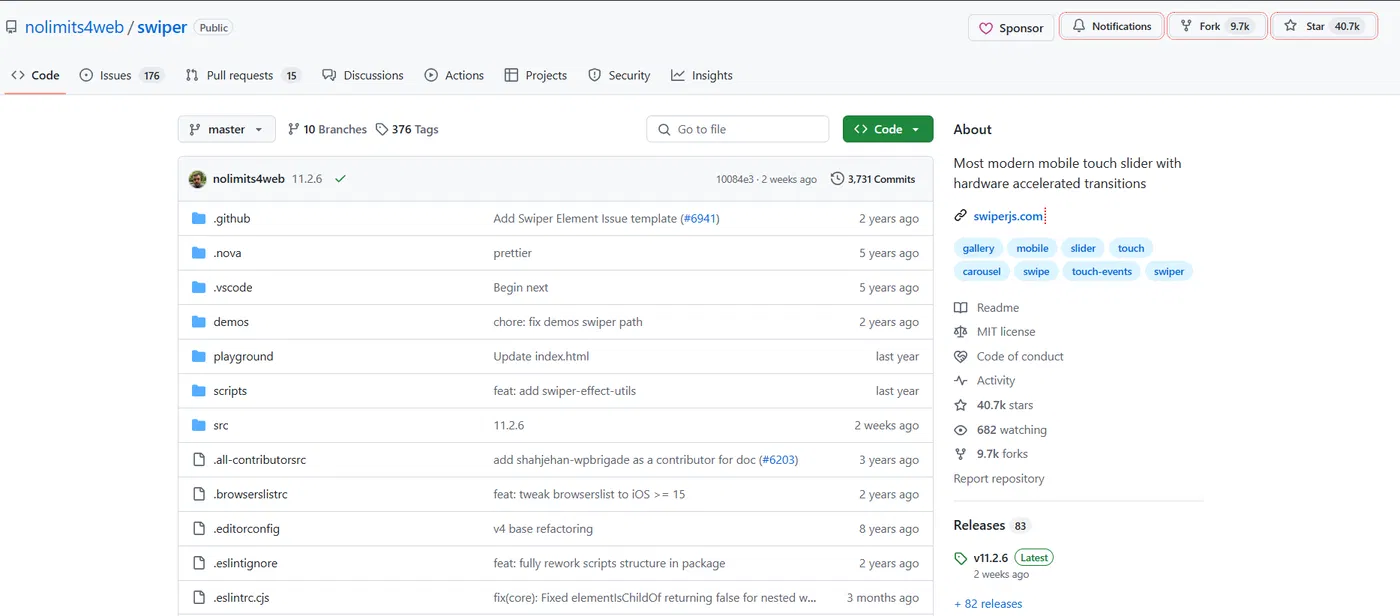Viewport: 1400px width, 616px height.
Task: Click the .vscode folder icon
Action: (x=198, y=288)
